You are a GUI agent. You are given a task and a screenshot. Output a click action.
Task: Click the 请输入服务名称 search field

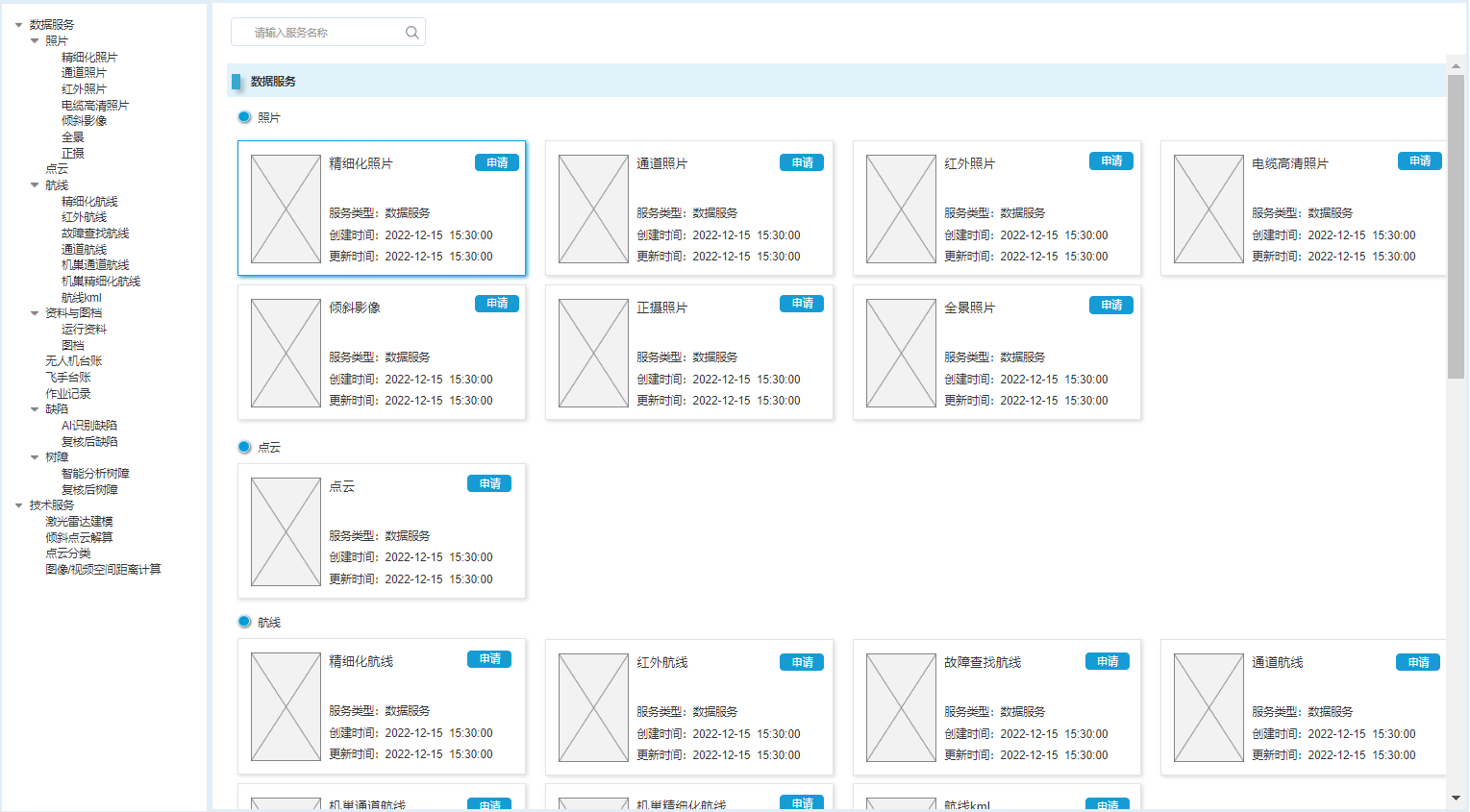(328, 32)
